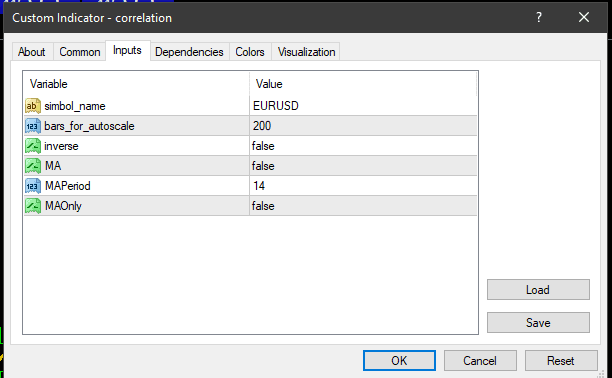Select the 200 value for bars_for_autoscale

tap(363, 126)
